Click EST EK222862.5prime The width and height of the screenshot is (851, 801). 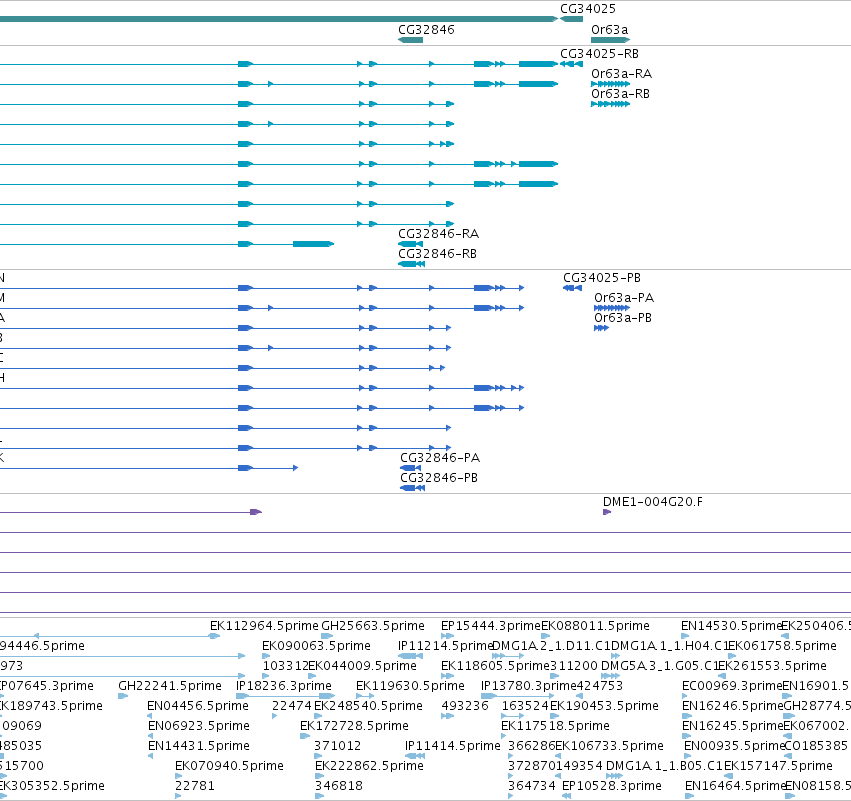click(369, 767)
